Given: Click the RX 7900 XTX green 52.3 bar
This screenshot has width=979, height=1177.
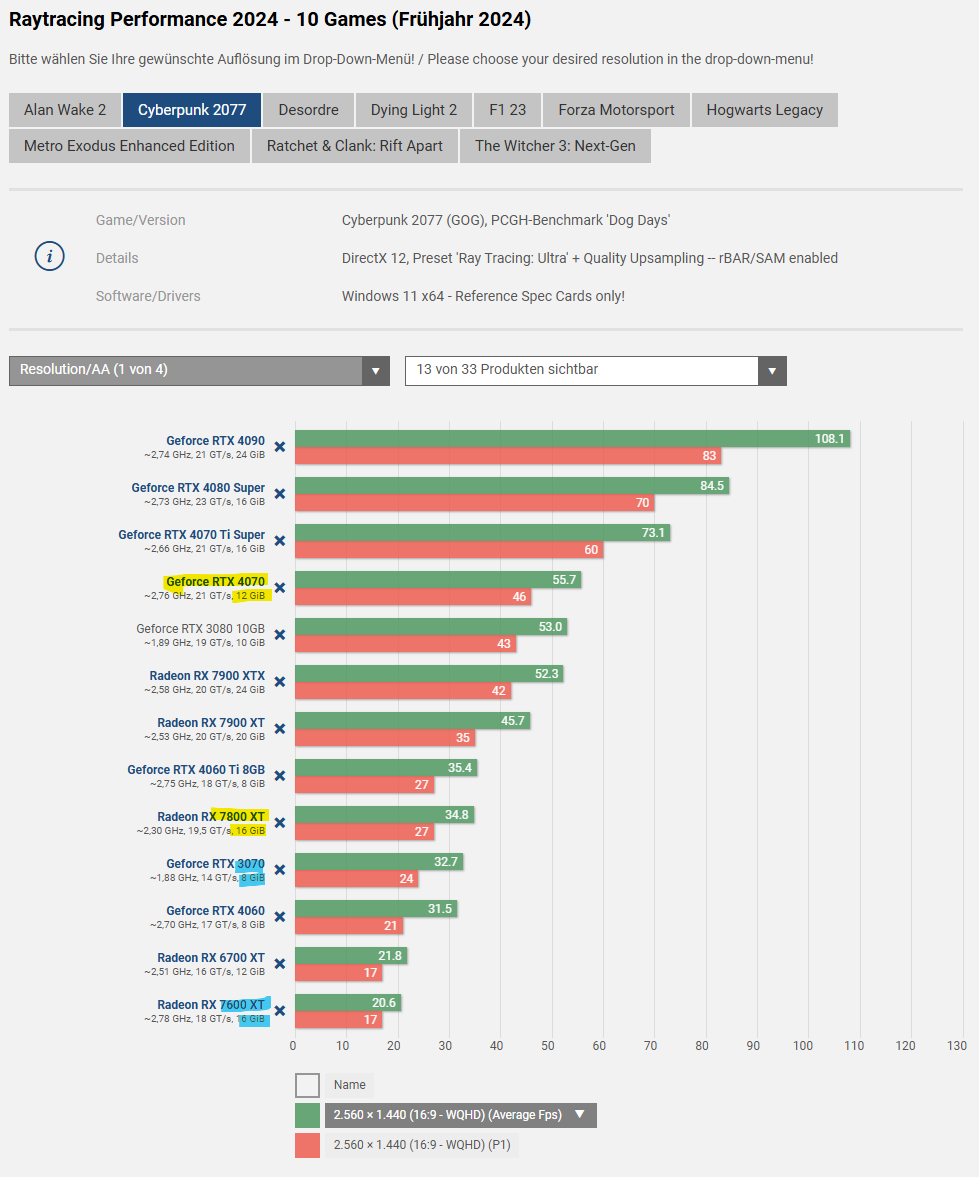Looking at the screenshot, I should pyautogui.click(x=429, y=673).
